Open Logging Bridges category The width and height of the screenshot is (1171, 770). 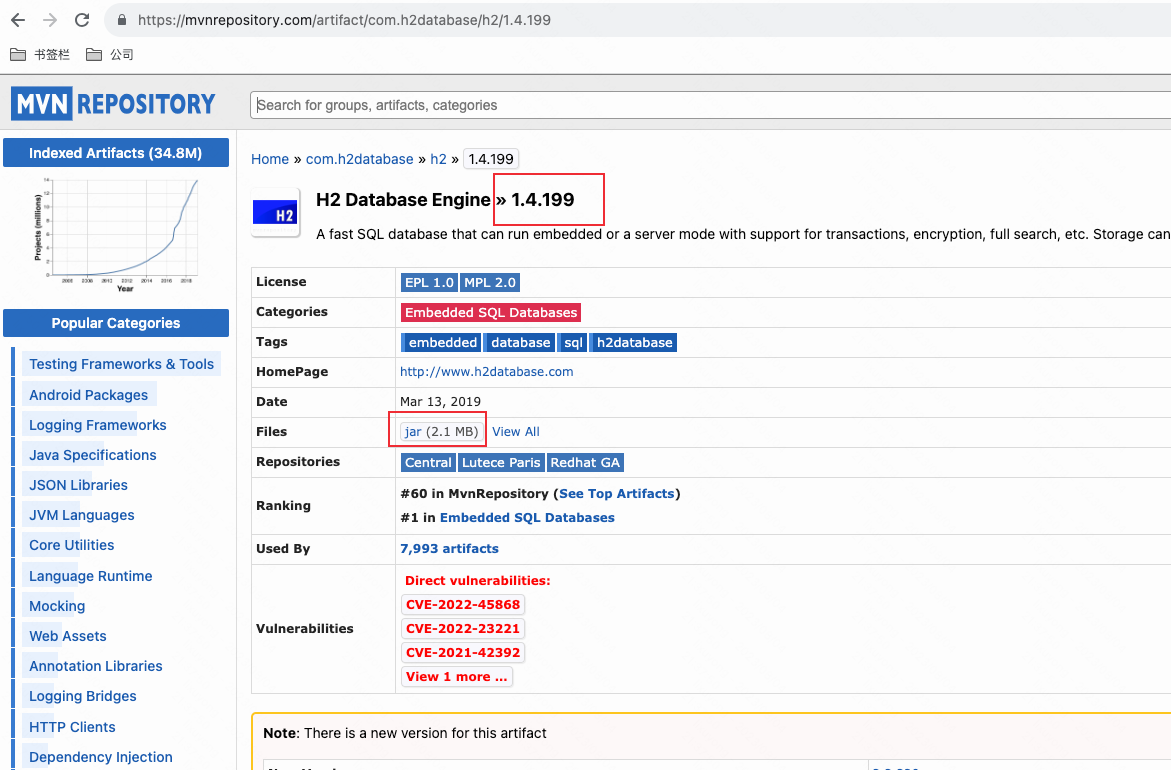[x=82, y=696]
